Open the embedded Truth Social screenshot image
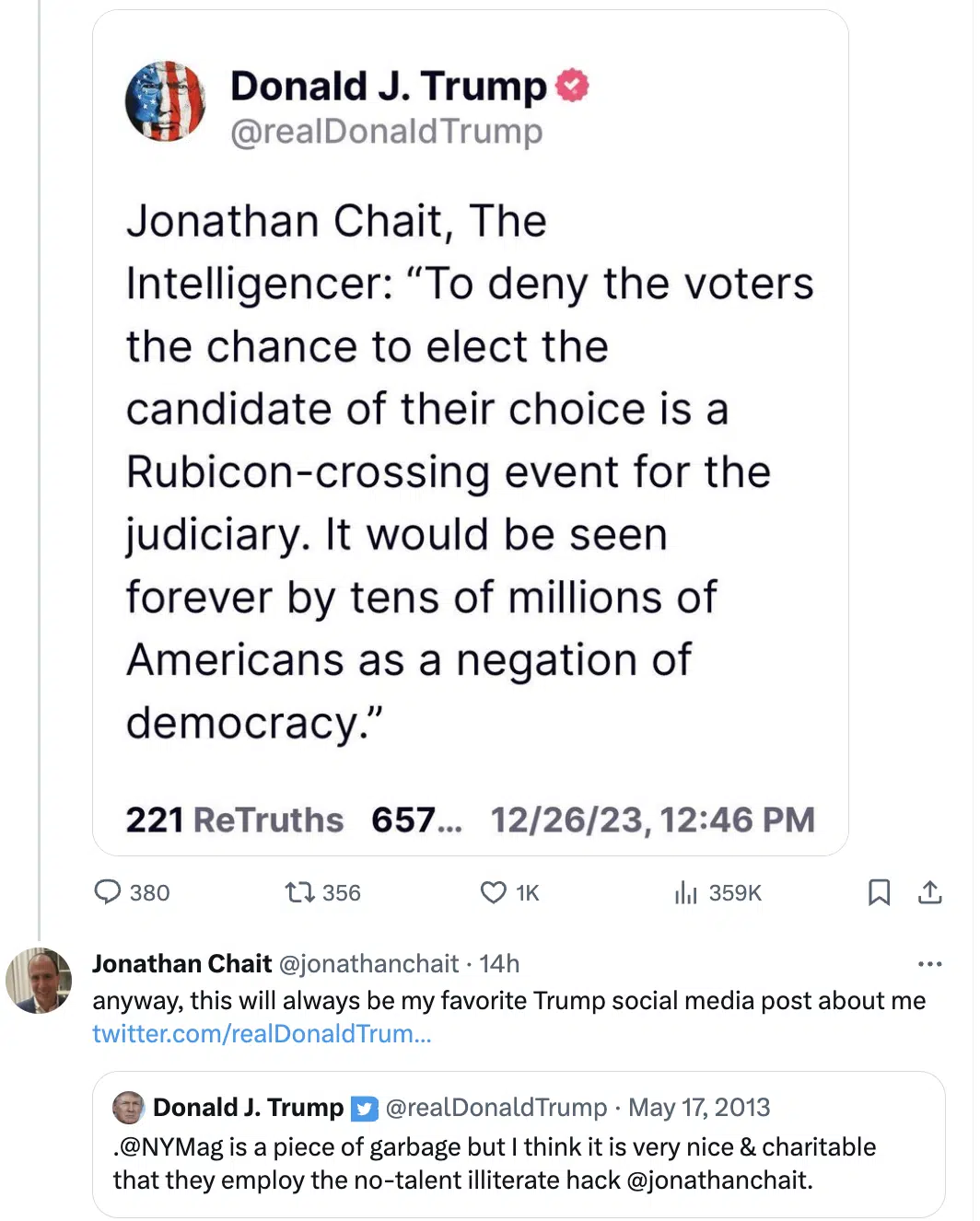 [x=470, y=460]
